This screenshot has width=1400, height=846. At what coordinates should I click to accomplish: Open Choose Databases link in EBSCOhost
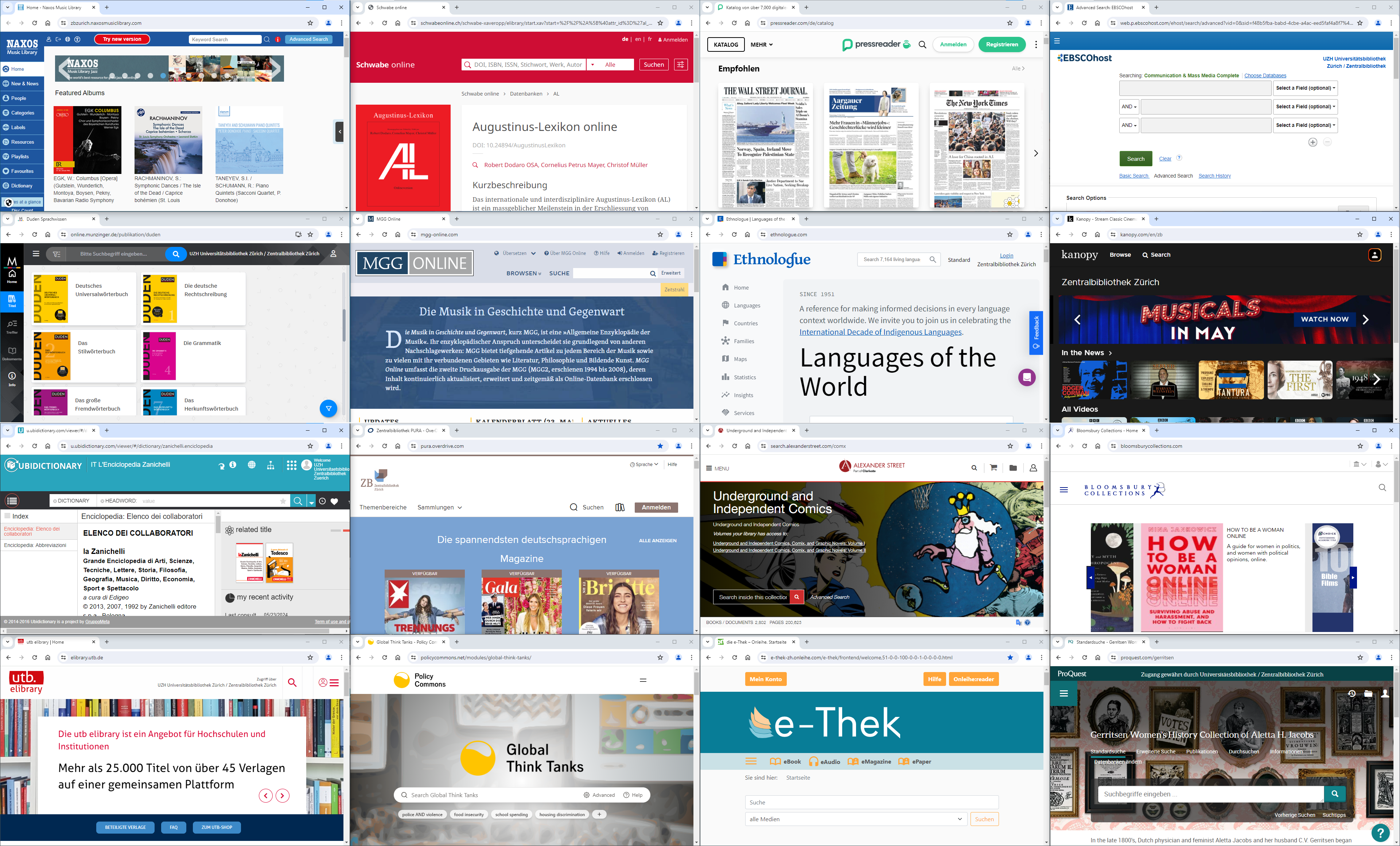click(x=1265, y=75)
